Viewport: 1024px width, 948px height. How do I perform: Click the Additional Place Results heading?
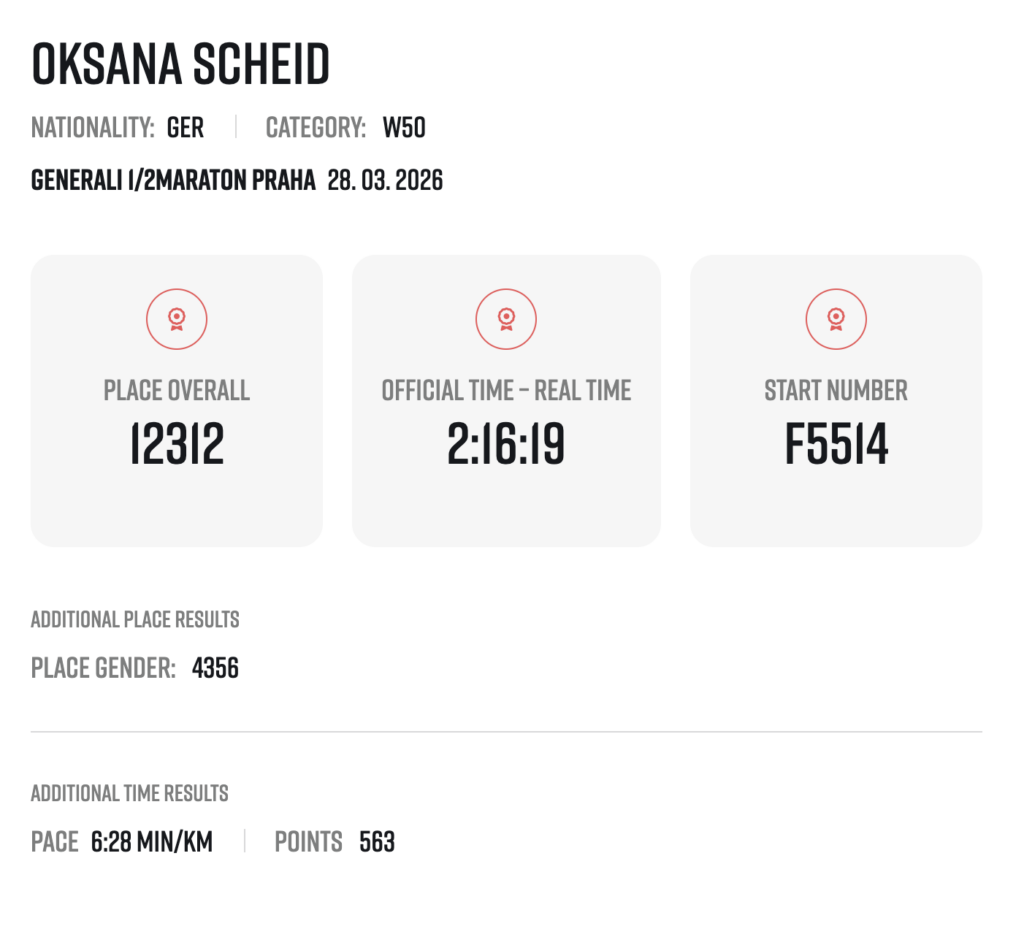(x=135, y=620)
